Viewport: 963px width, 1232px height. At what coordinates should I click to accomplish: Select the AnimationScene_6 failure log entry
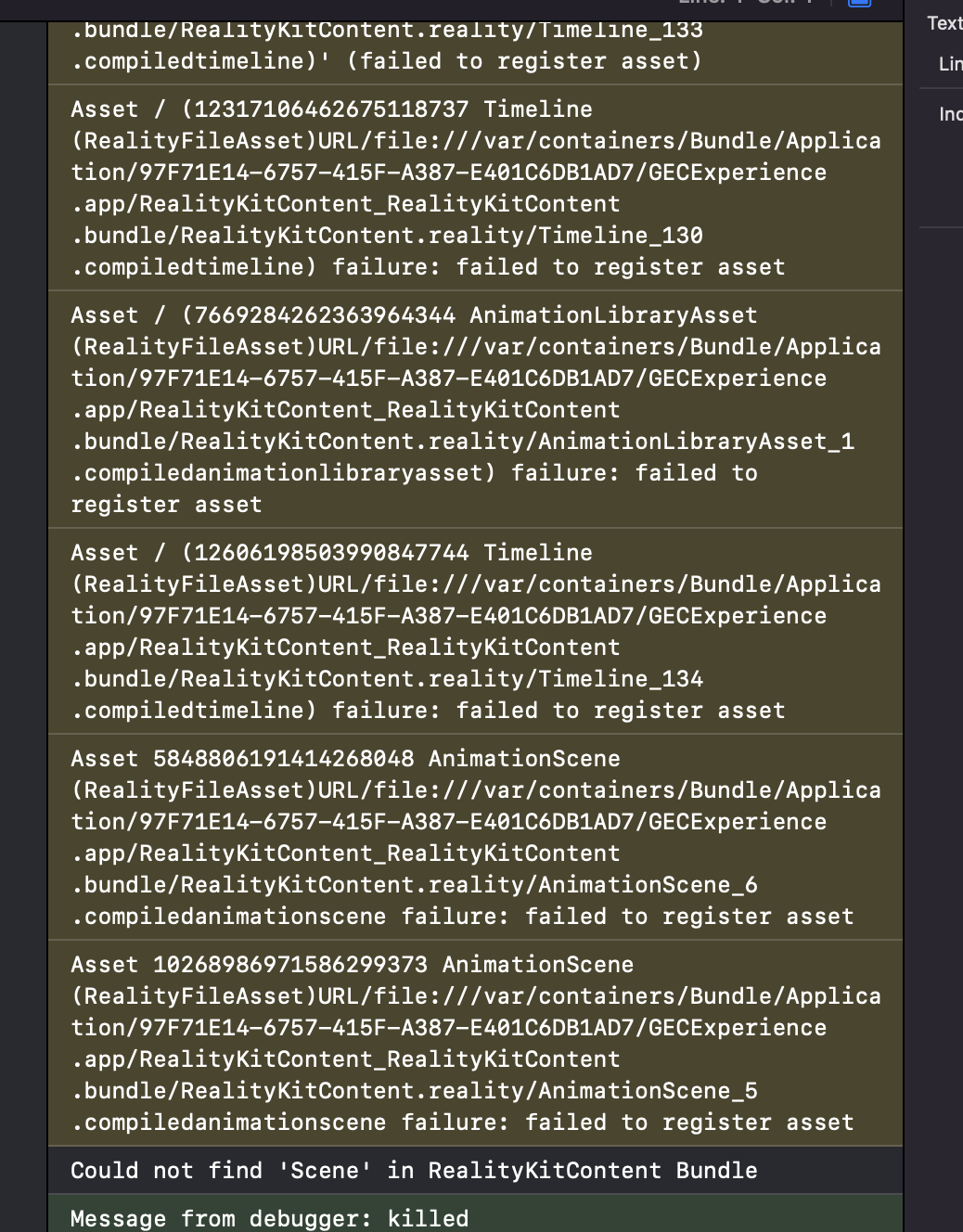point(475,838)
